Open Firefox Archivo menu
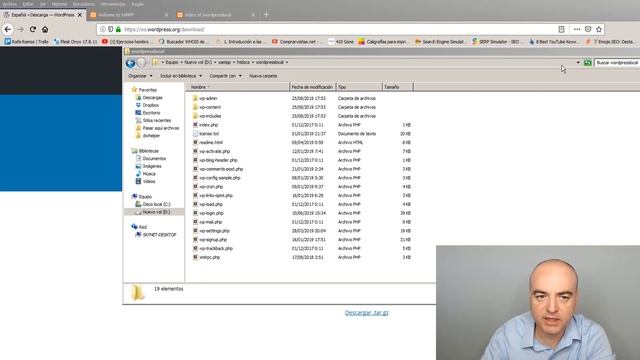640x360 pixels. [10, 4]
